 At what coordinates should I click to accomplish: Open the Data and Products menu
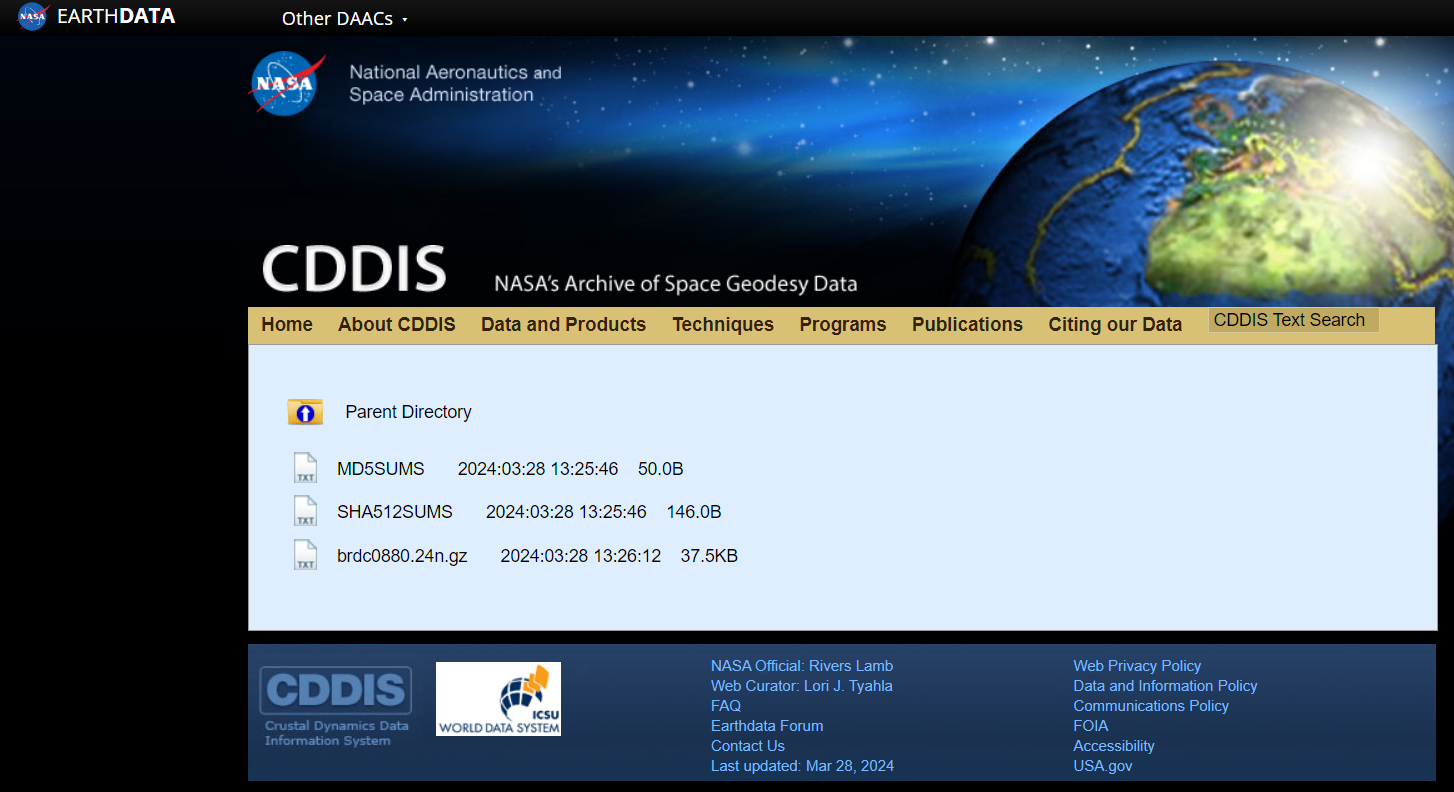[564, 324]
